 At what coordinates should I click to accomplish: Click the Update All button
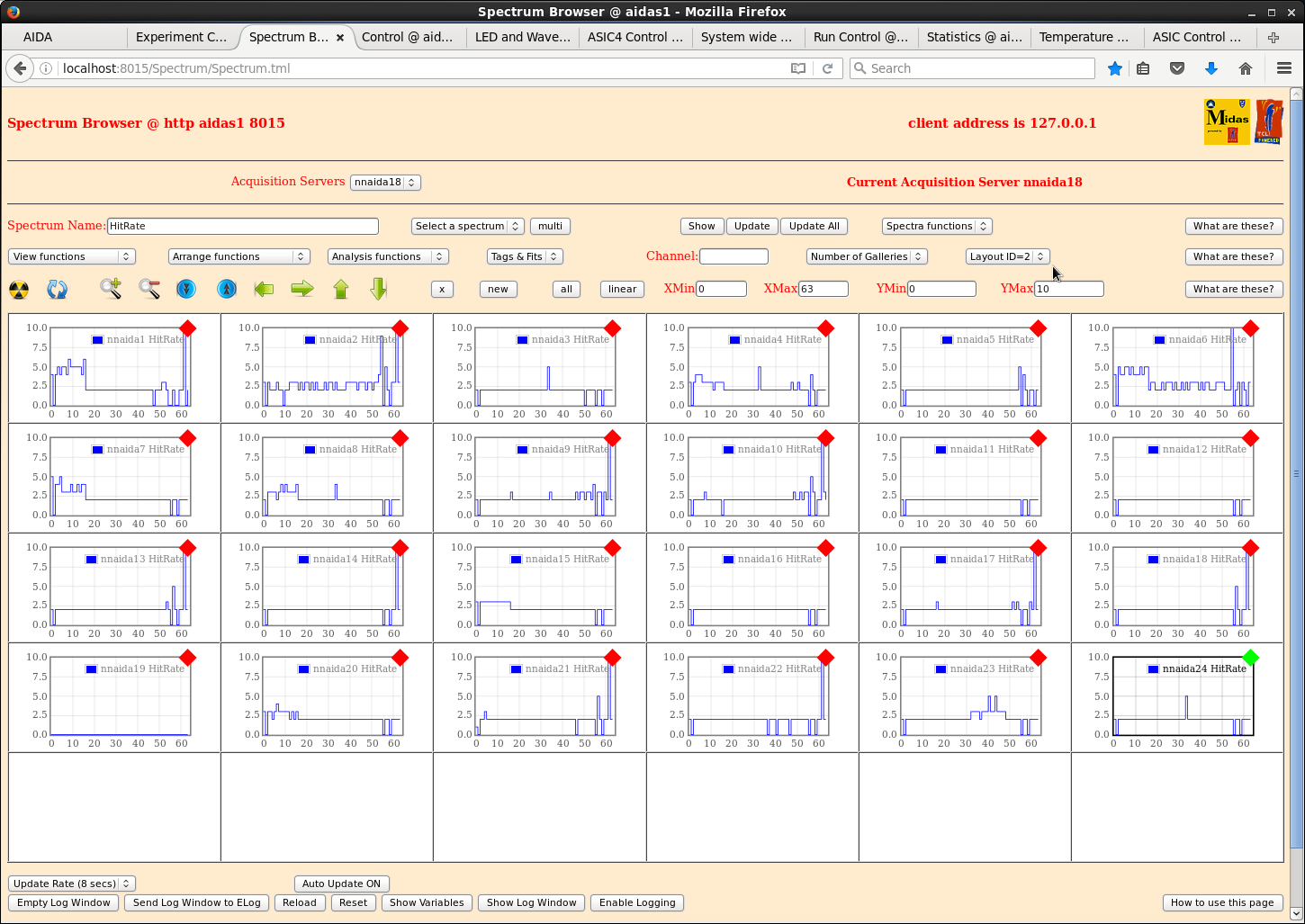coord(814,226)
